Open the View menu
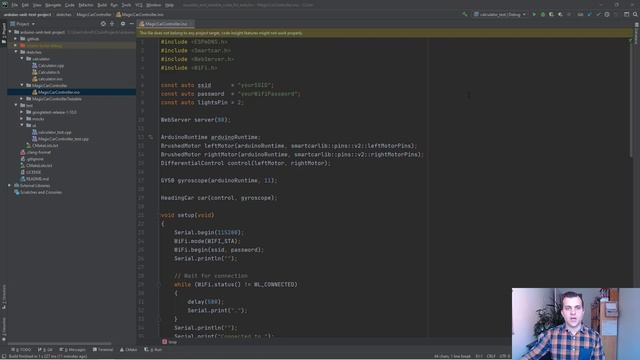The height and width of the screenshot is (360, 640). (x=37, y=5)
